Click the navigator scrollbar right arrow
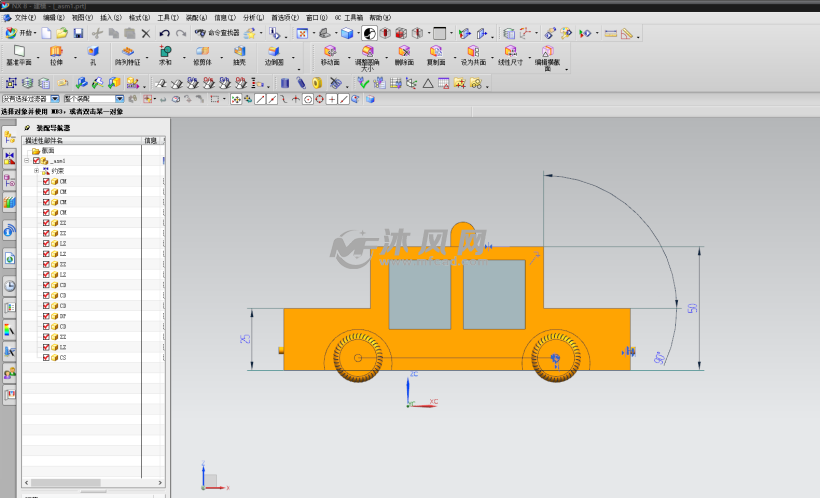 pyautogui.click(x=160, y=483)
